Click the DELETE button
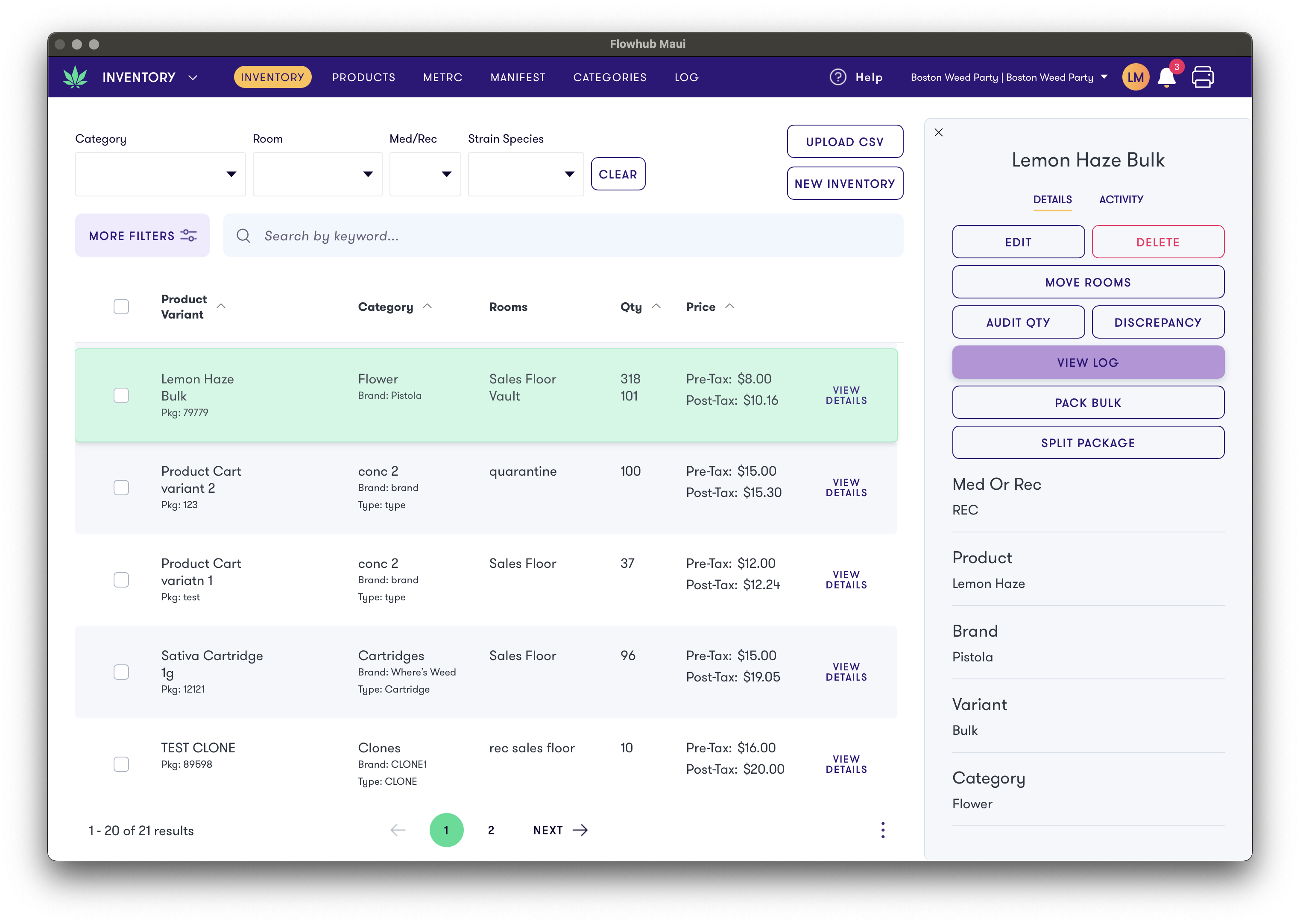This screenshot has width=1300, height=924. click(x=1158, y=242)
